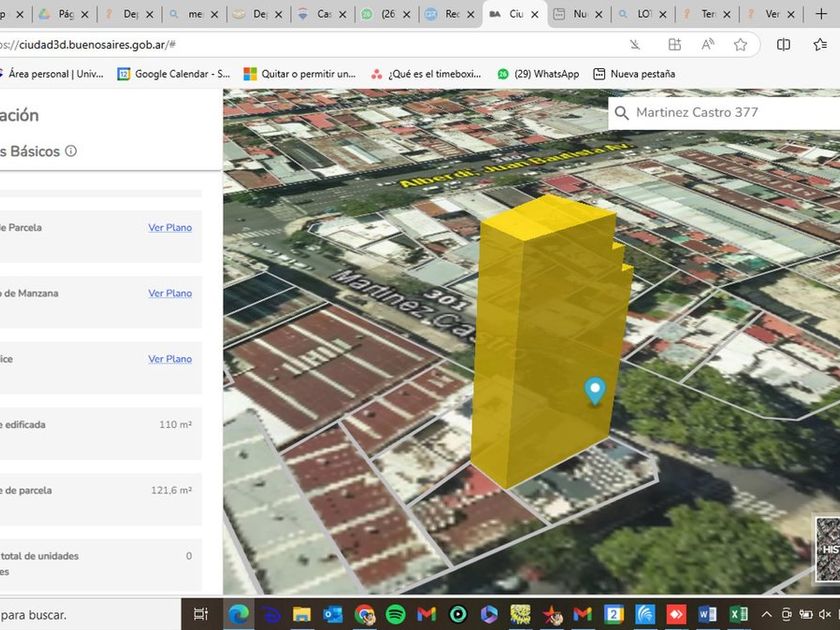Image resolution: width=840 pixels, height=630 pixels.
Task: Open Word from the taskbar
Action: (708, 614)
